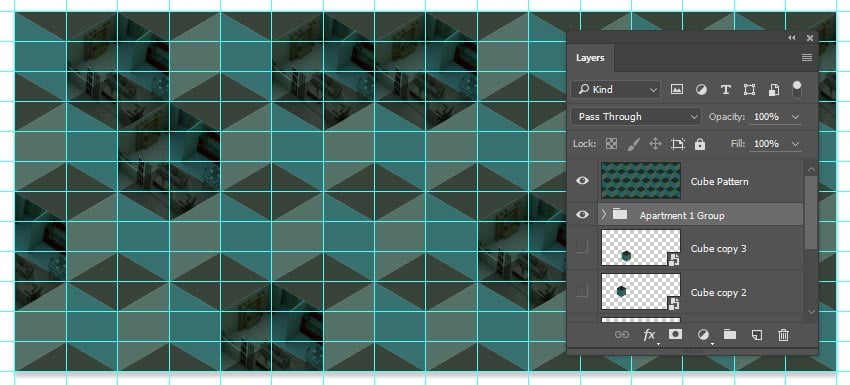Hide the Apartment 1 Group
Viewport: 850px width, 385px height.
[x=582, y=215]
